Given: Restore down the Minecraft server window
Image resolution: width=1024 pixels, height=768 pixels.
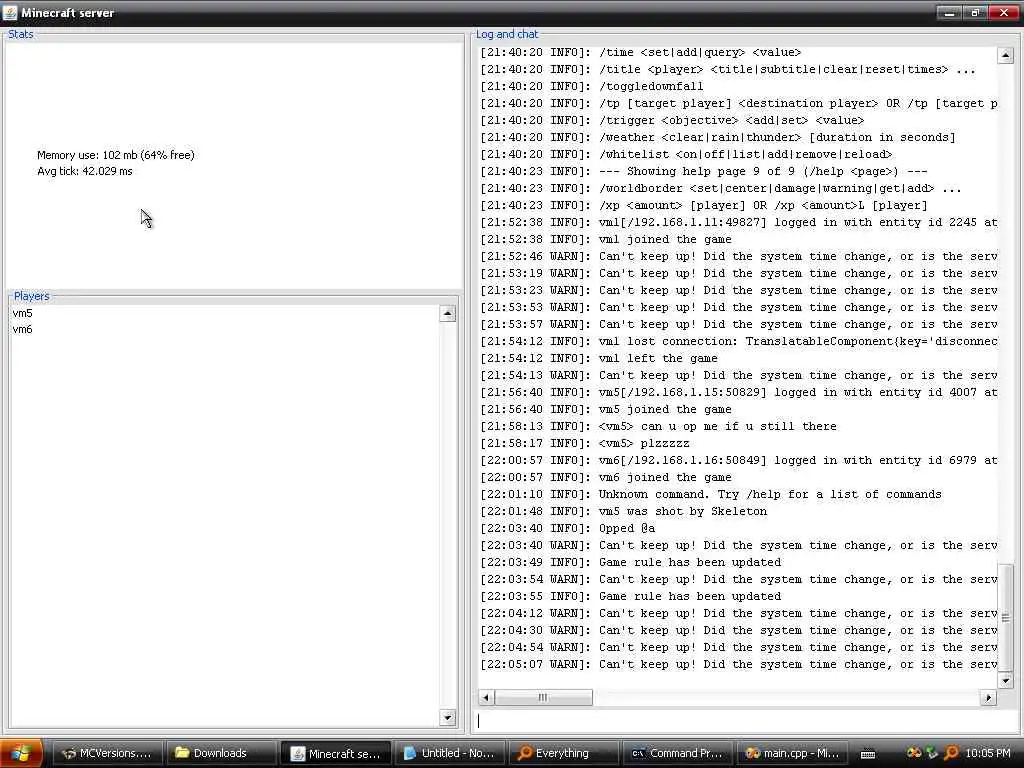Looking at the screenshot, I should (x=975, y=12).
